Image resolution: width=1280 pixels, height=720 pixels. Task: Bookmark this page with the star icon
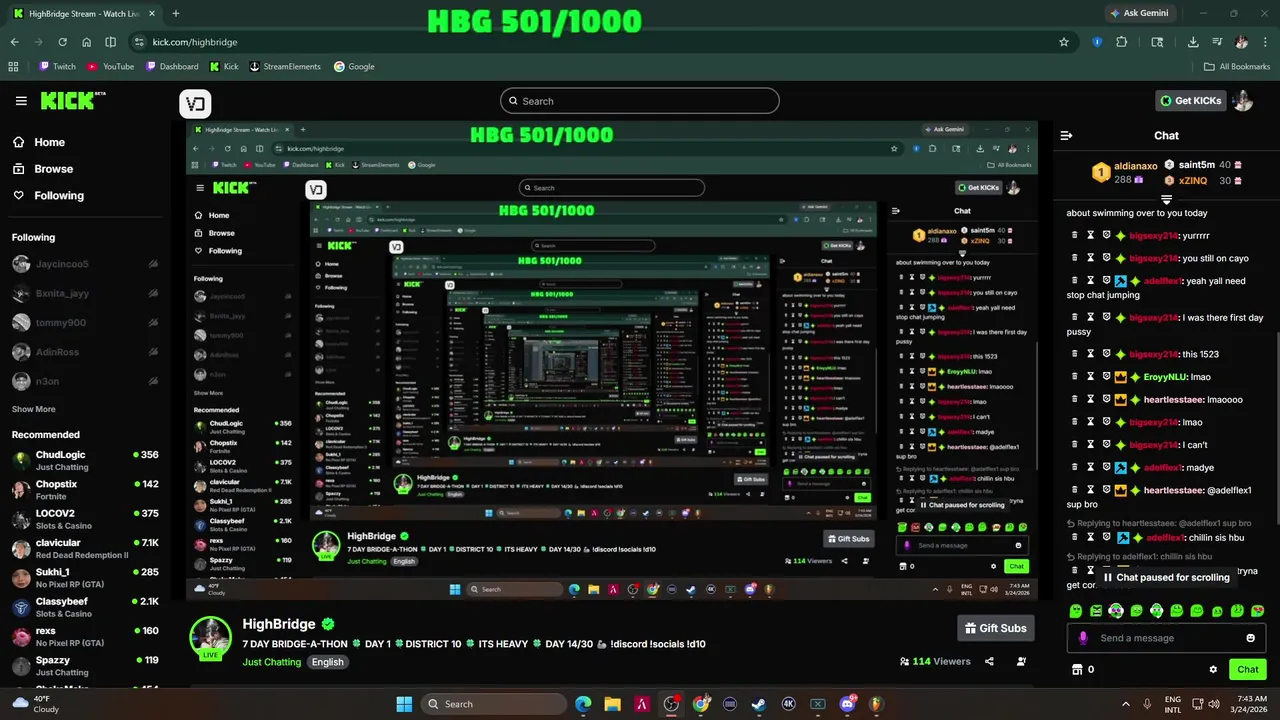click(1064, 42)
